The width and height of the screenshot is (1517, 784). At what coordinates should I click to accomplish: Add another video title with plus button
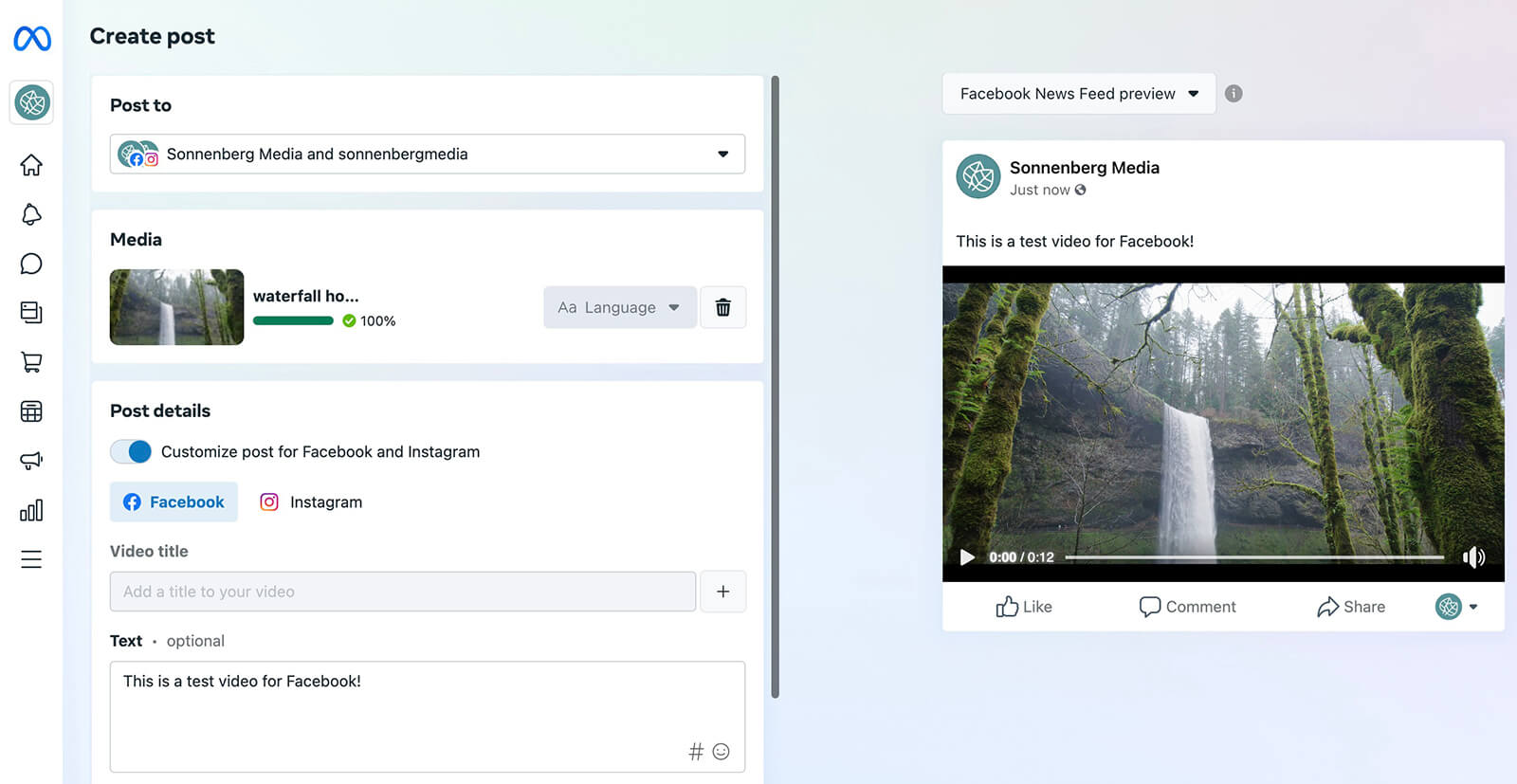pyautogui.click(x=722, y=592)
